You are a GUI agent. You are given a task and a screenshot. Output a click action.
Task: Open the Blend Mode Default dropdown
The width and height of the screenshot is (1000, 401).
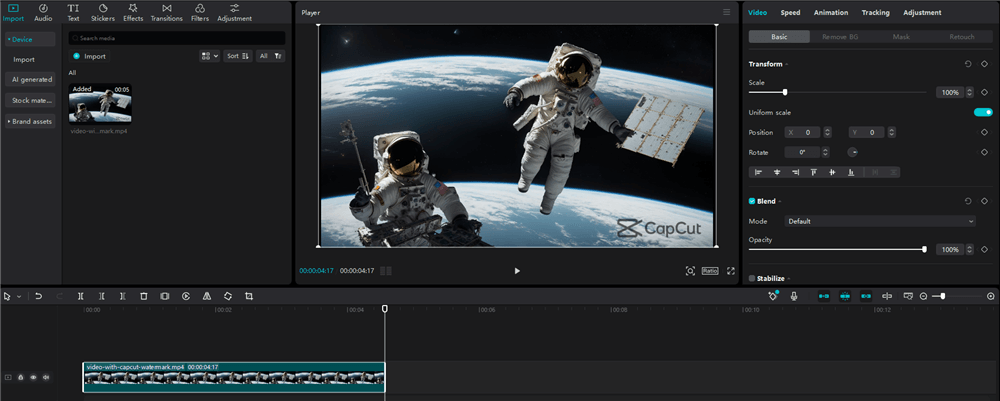click(880, 221)
